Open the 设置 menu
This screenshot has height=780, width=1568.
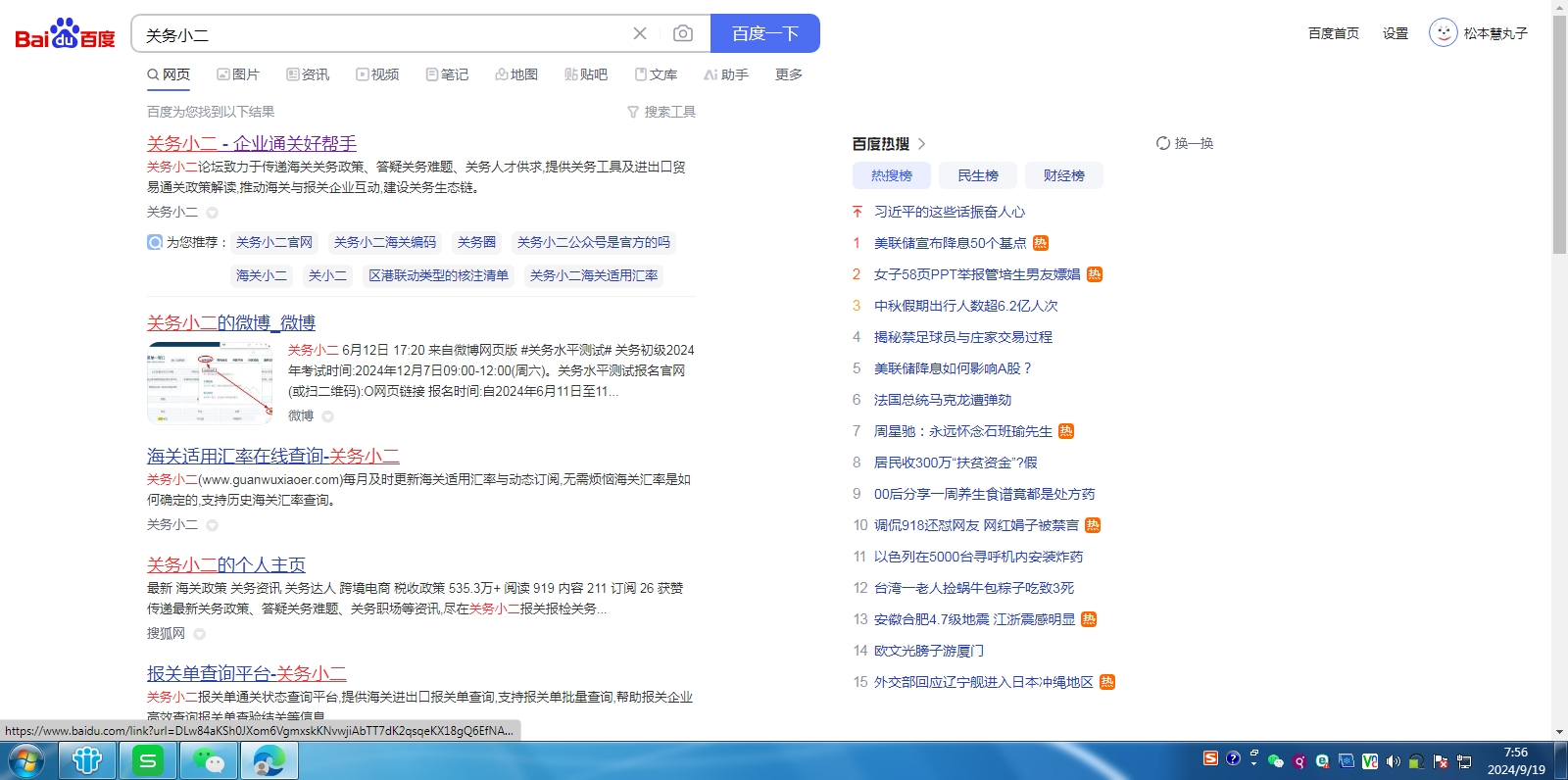(x=1396, y=33)
